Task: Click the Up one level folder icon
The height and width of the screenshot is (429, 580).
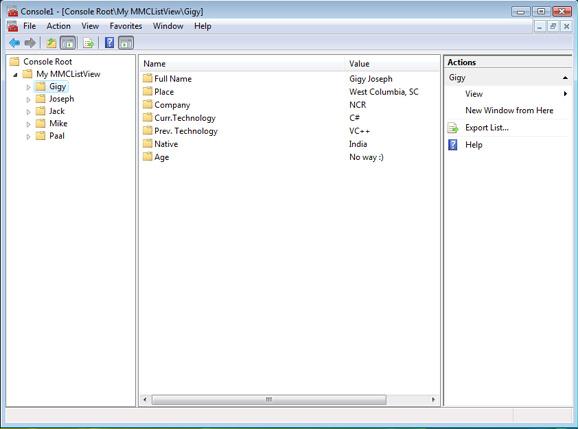Action: click(51, 43)
